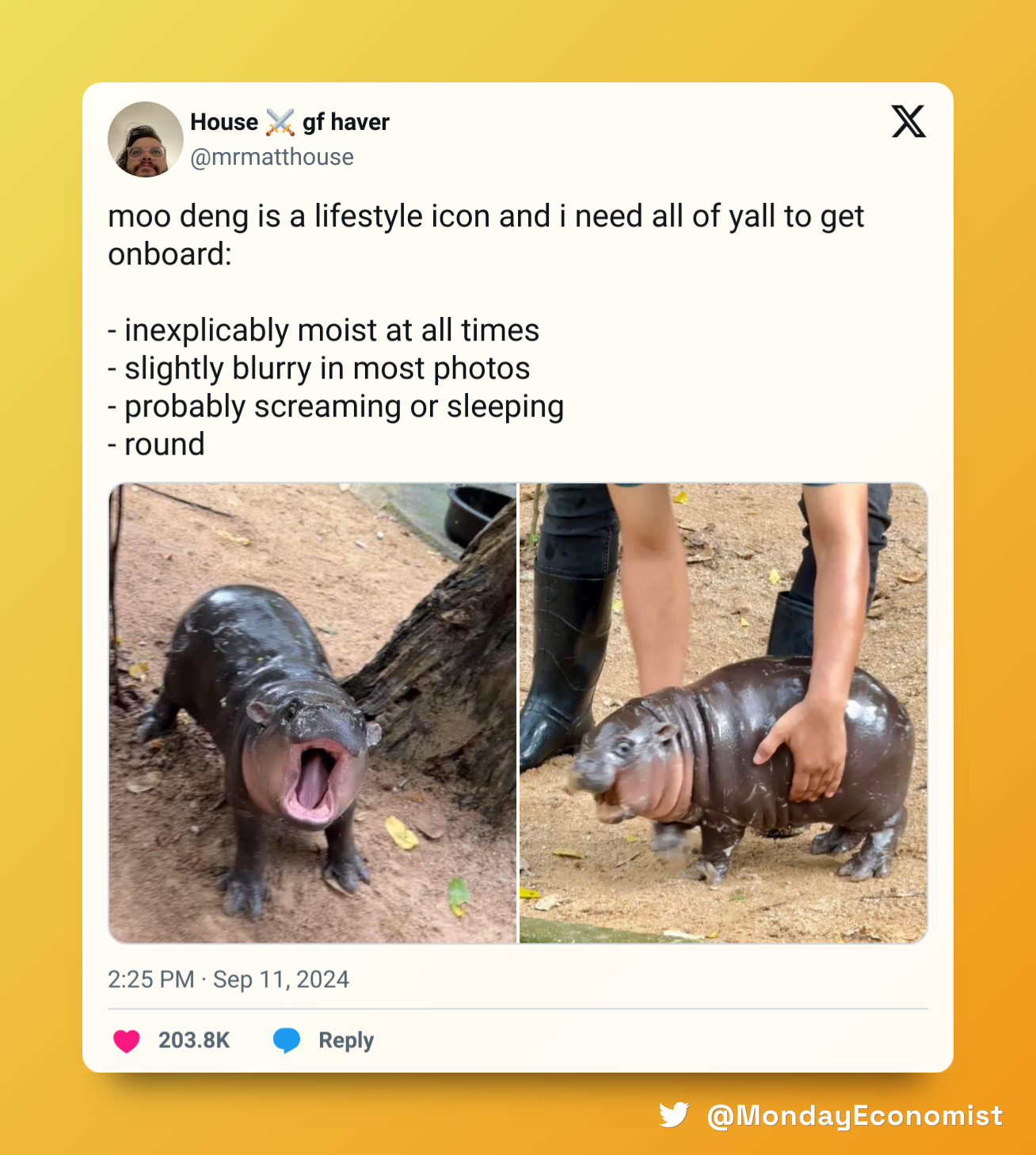Open the author's profile avatar
1036x1155 pixels.
146,139
